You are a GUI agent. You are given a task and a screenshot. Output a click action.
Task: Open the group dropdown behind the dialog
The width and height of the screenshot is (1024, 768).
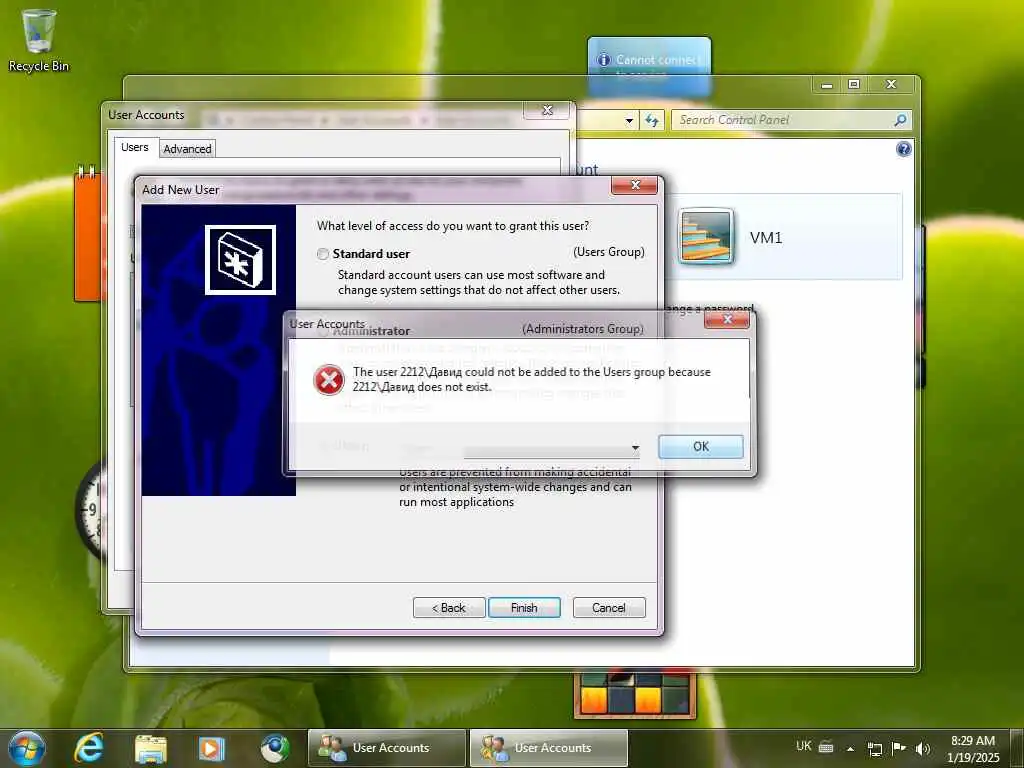click(635, 448)
